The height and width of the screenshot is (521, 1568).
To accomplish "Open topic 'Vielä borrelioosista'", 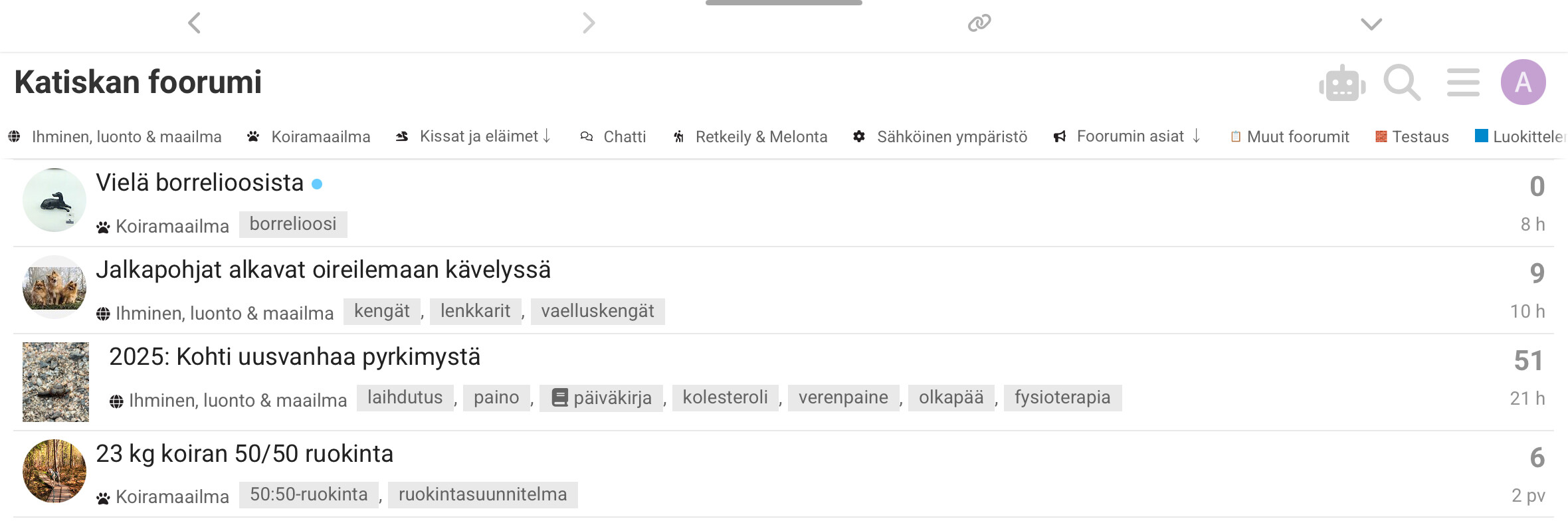I will [x=199, y=183].
